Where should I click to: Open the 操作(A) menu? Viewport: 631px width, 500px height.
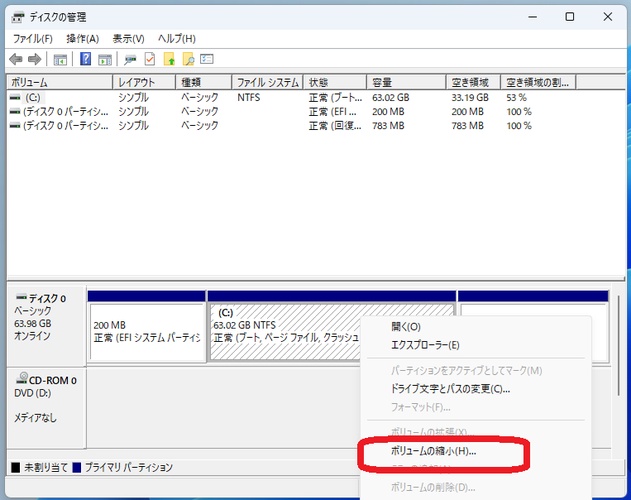coord(82,39)
